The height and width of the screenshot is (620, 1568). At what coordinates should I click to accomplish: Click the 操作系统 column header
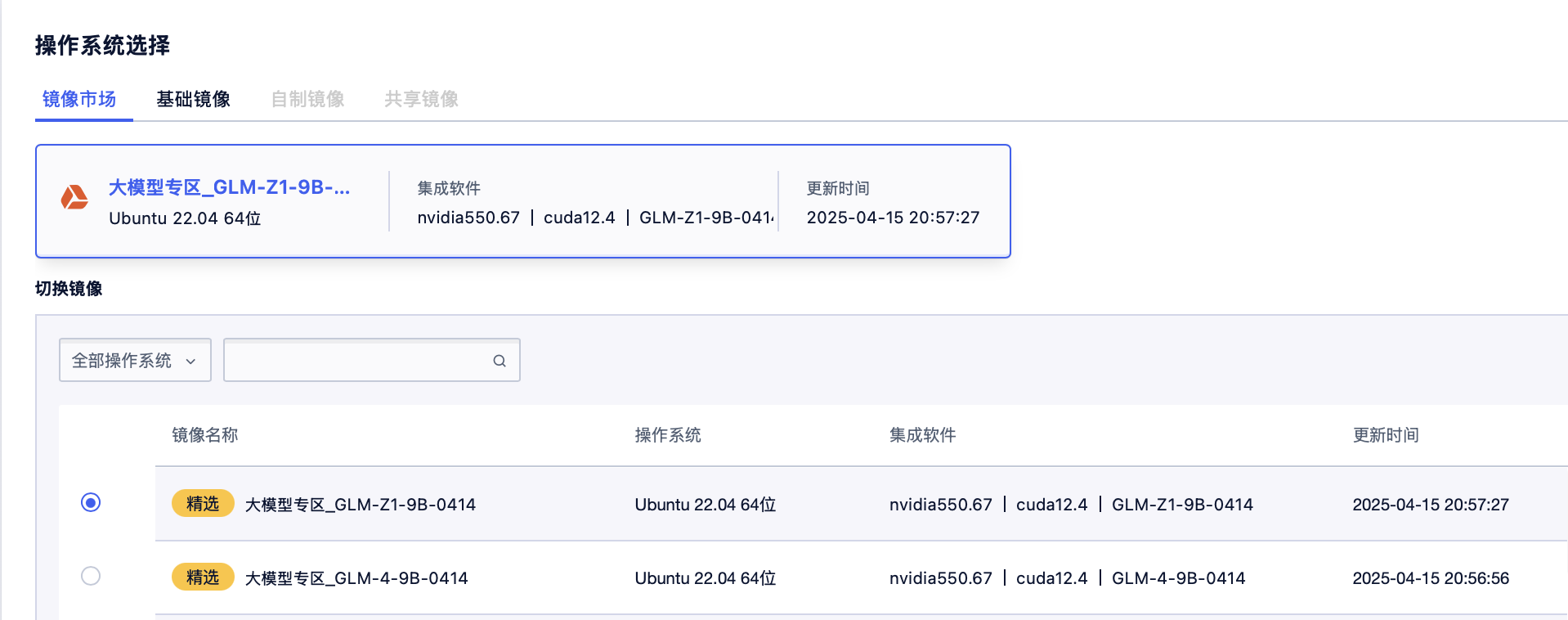668,435
